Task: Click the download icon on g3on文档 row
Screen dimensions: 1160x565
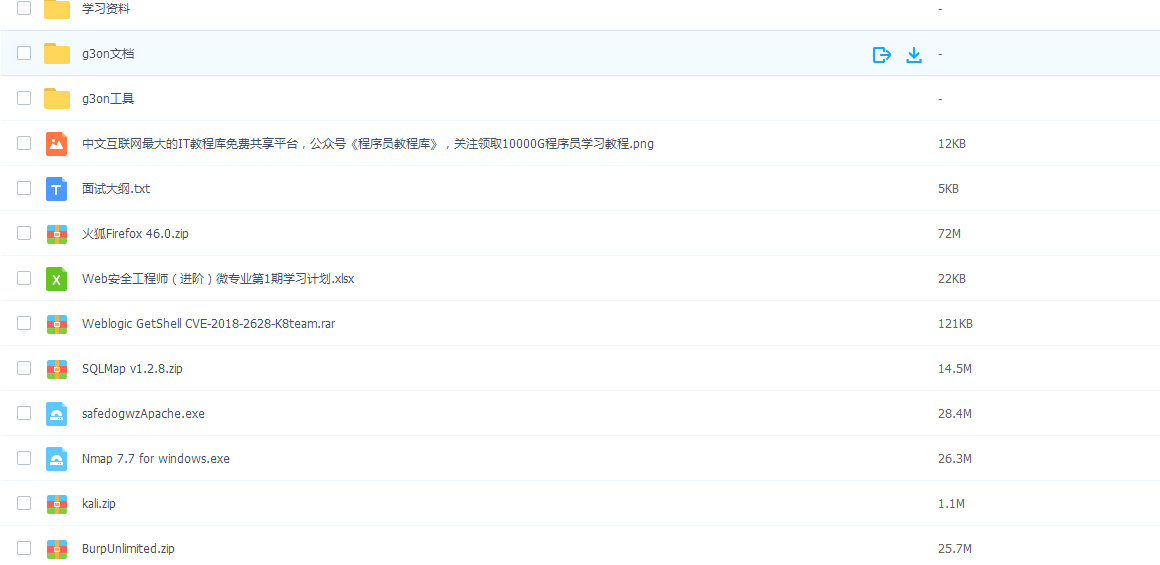Action: pos(914,55)
